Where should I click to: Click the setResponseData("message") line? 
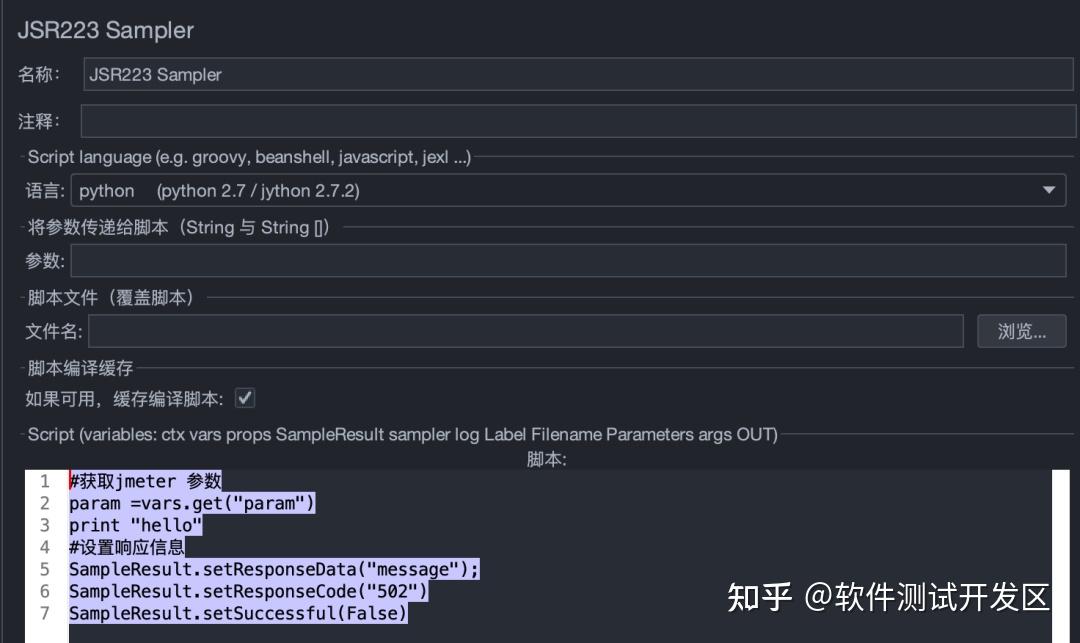coord(270,568)
